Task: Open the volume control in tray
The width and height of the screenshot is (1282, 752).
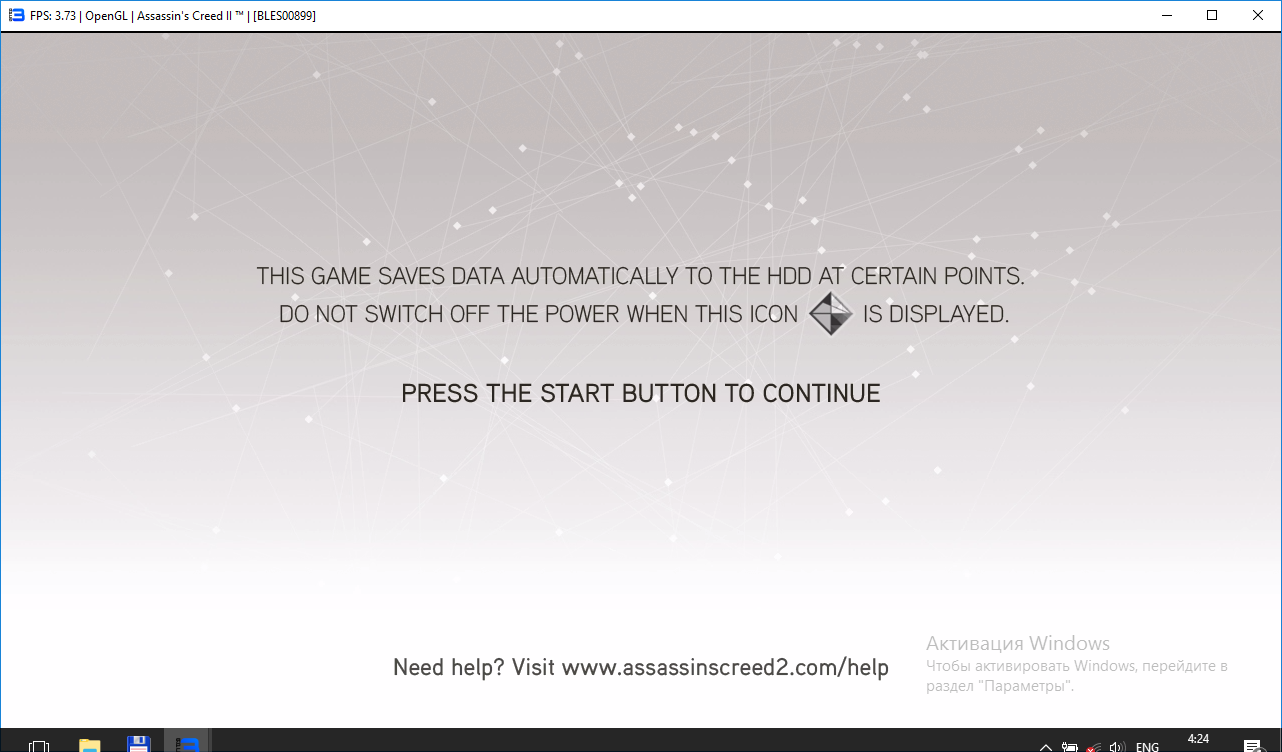Action: [1117, 747]
